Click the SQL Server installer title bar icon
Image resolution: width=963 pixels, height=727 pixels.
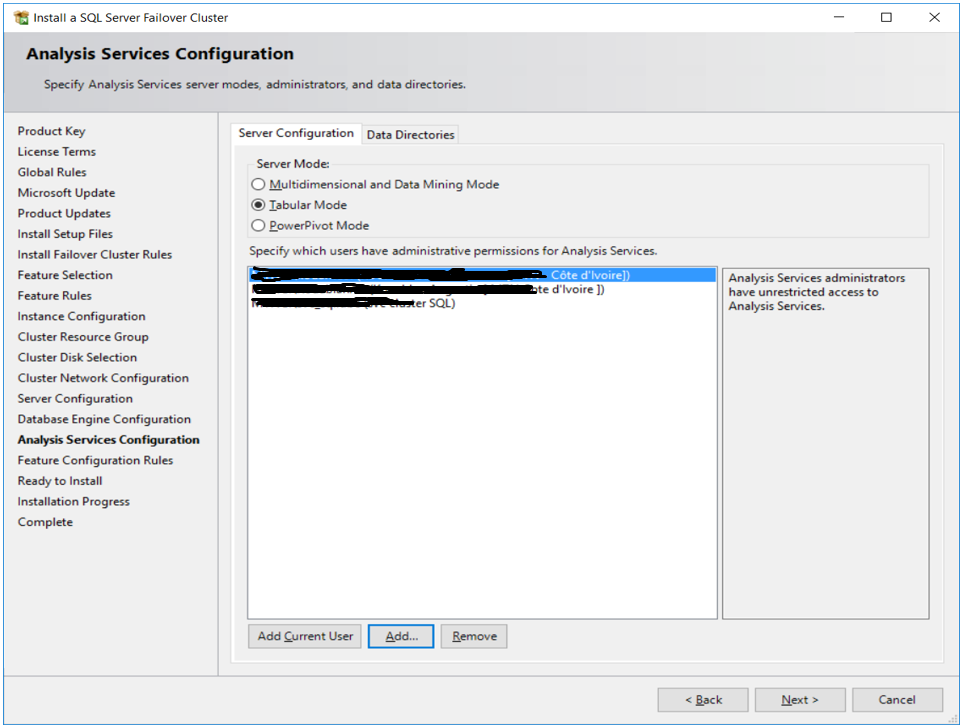[21, 18]
